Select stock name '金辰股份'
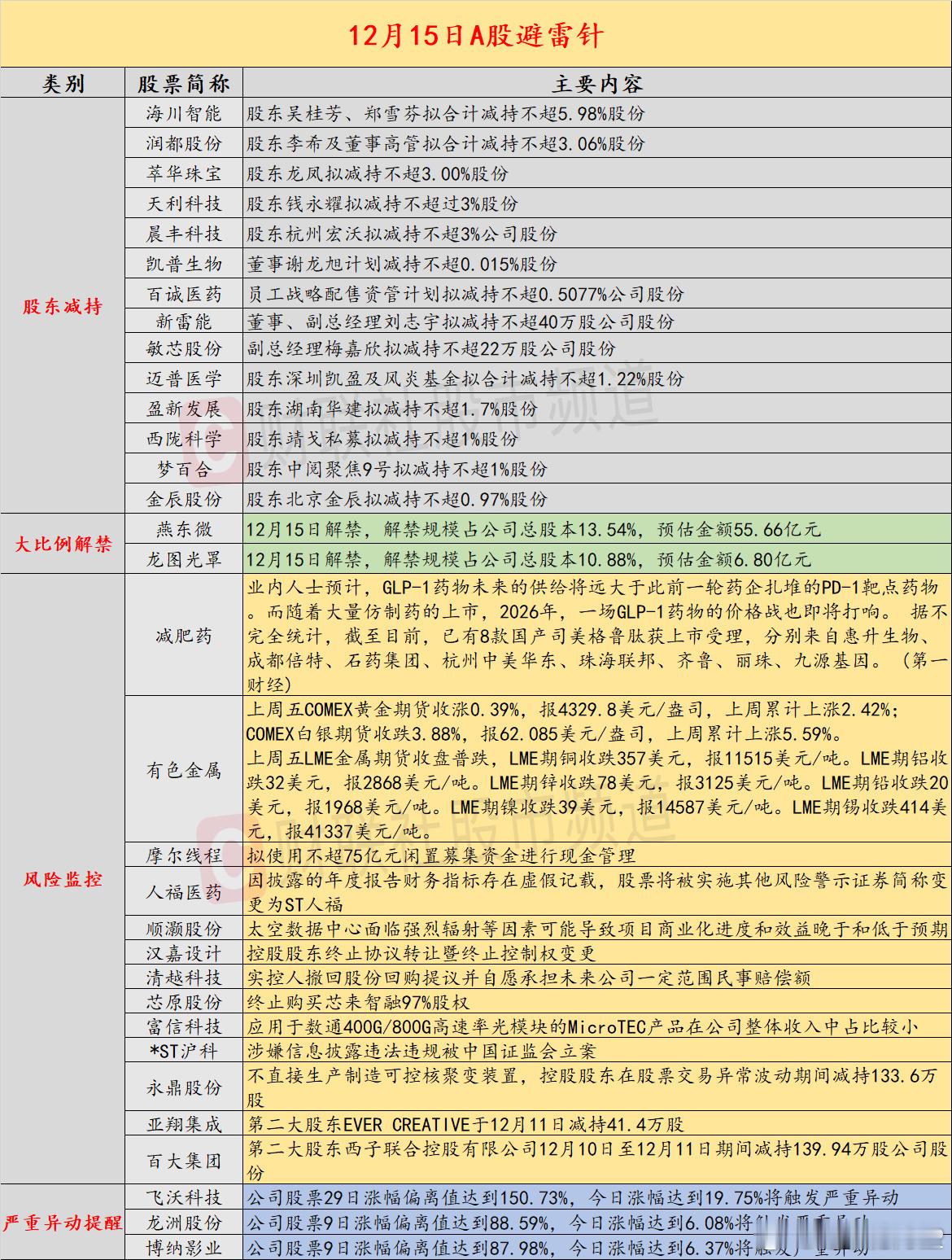The width and height of the screenshot is (952, 1260). (184, 499)
